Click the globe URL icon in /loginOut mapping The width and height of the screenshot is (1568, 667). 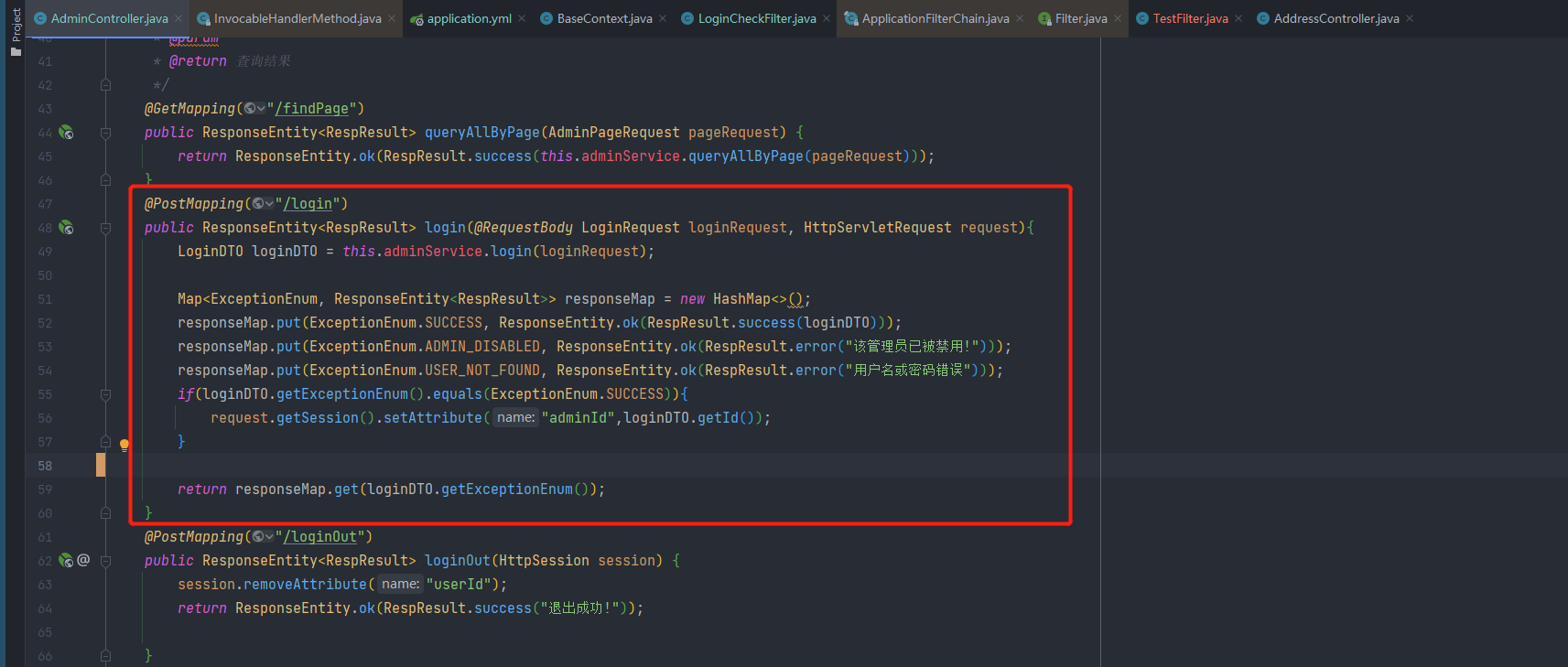tap(260, 537)
